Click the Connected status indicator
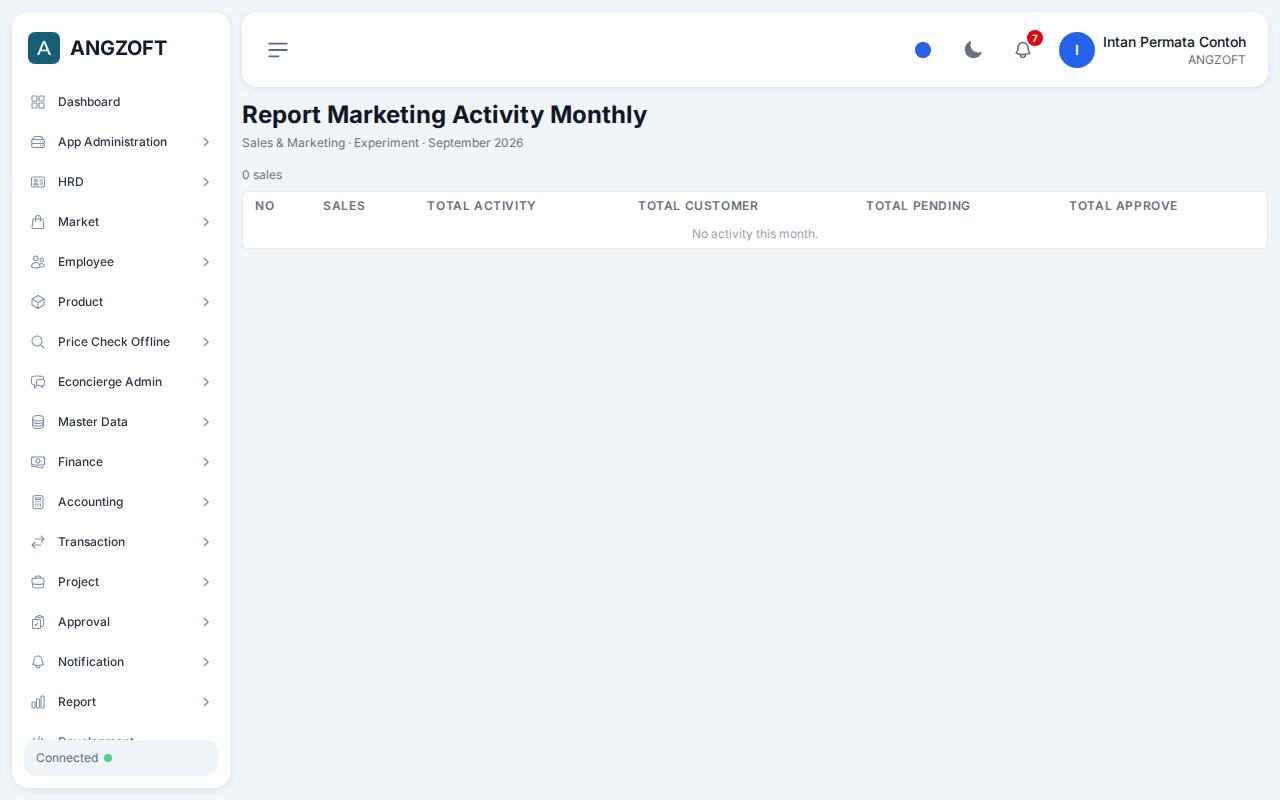Viewport: 1280px width, 800px height. pos(121,758)
